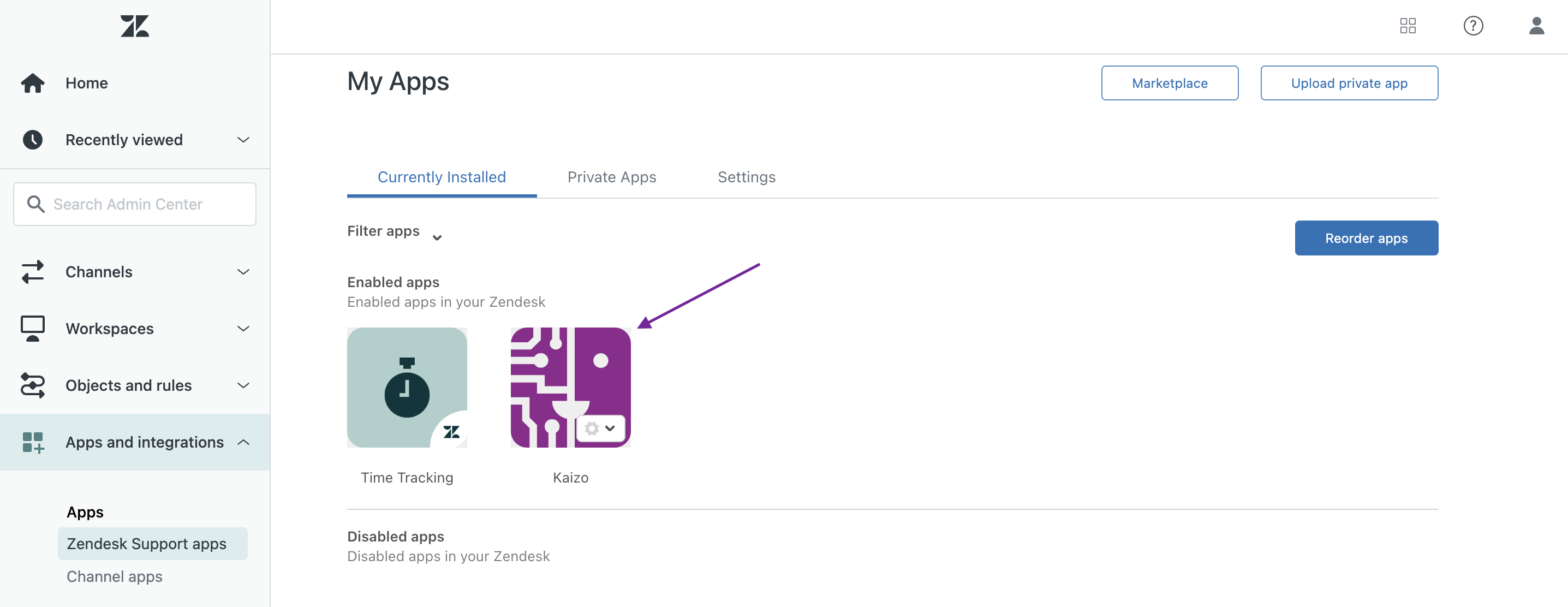Open the user profile icon
Viewport: 1568px width, 607px height.
1536,26
